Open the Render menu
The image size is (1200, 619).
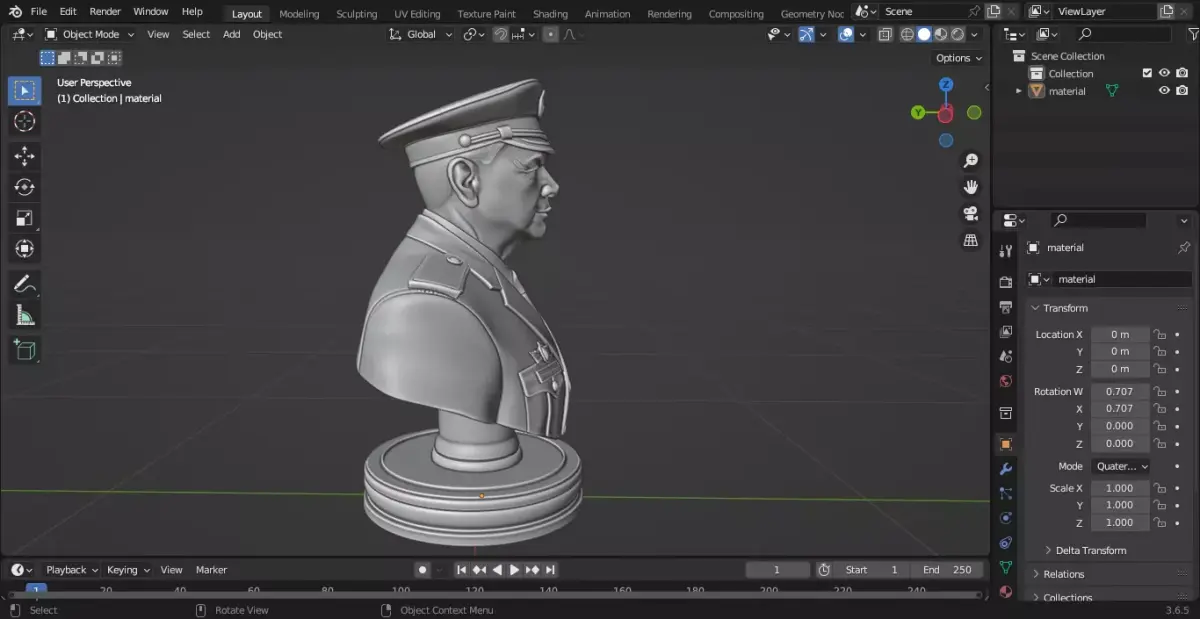(105, 11)
